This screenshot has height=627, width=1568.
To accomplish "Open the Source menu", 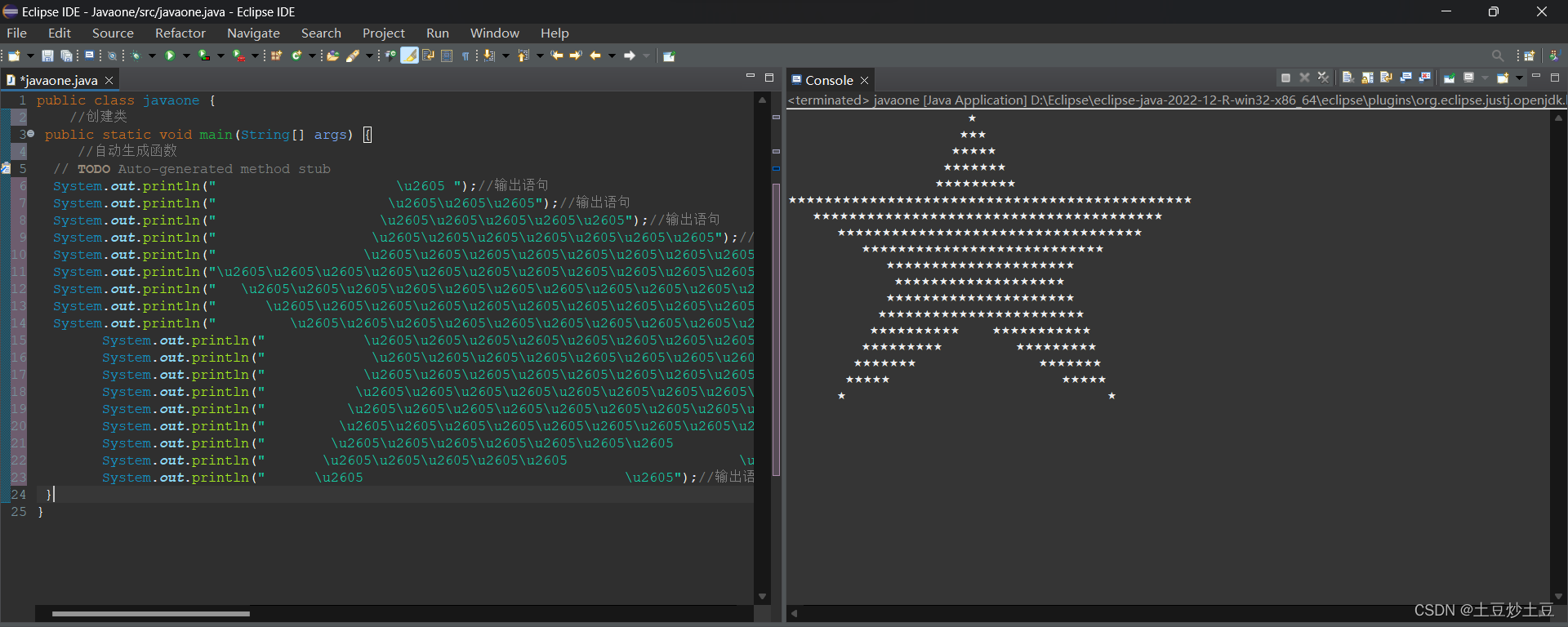I will (x=113, y=33).
